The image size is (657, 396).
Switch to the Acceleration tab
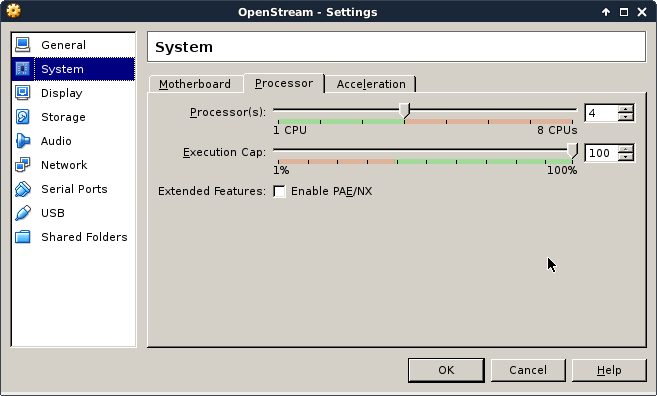371,84
